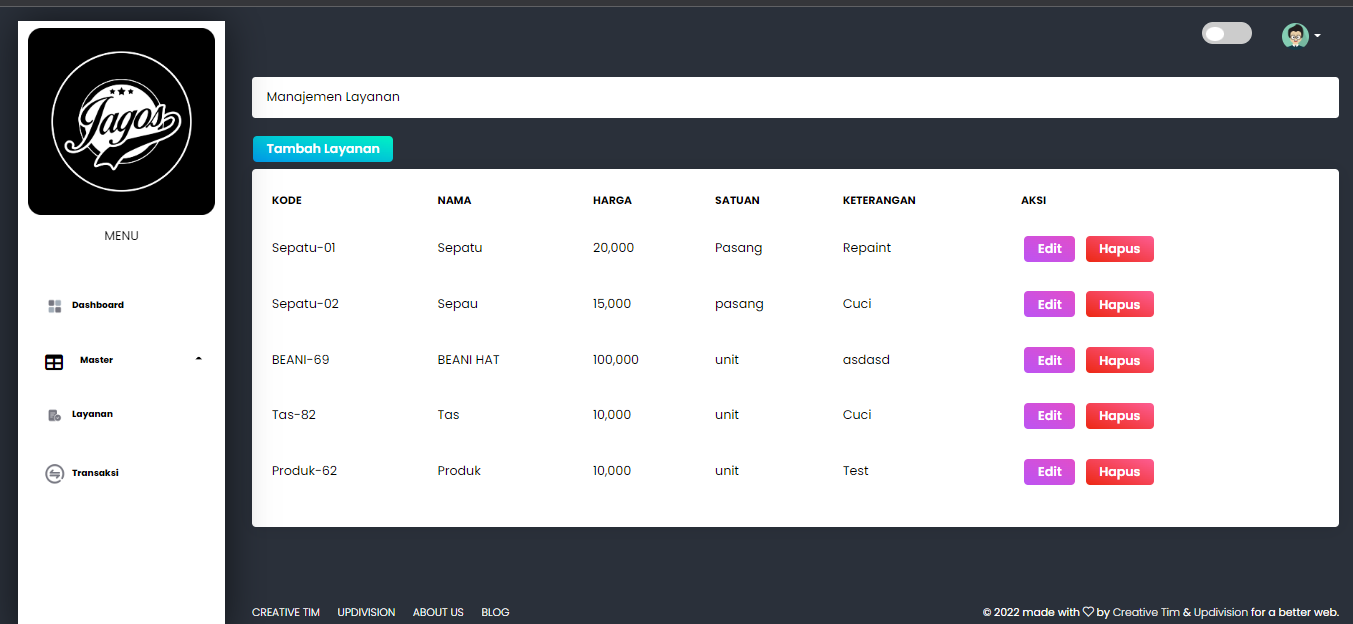This screenshot has height=624, width=1353.
Task: Open the Transaksi menu item
Action: [95, 473]
